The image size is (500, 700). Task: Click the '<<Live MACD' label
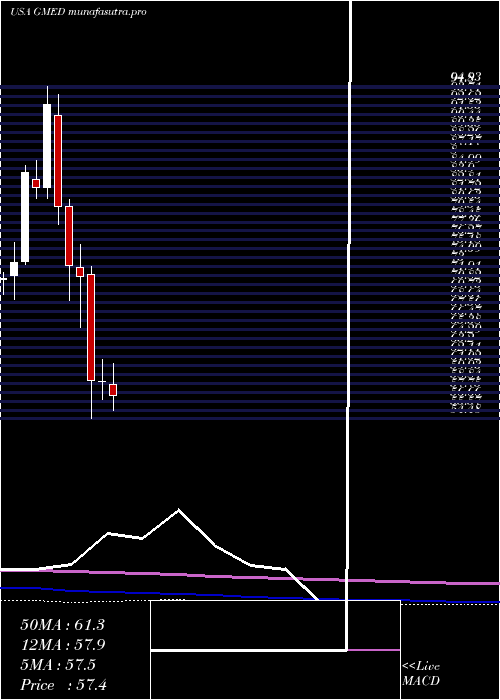click(x=421, y=673)
